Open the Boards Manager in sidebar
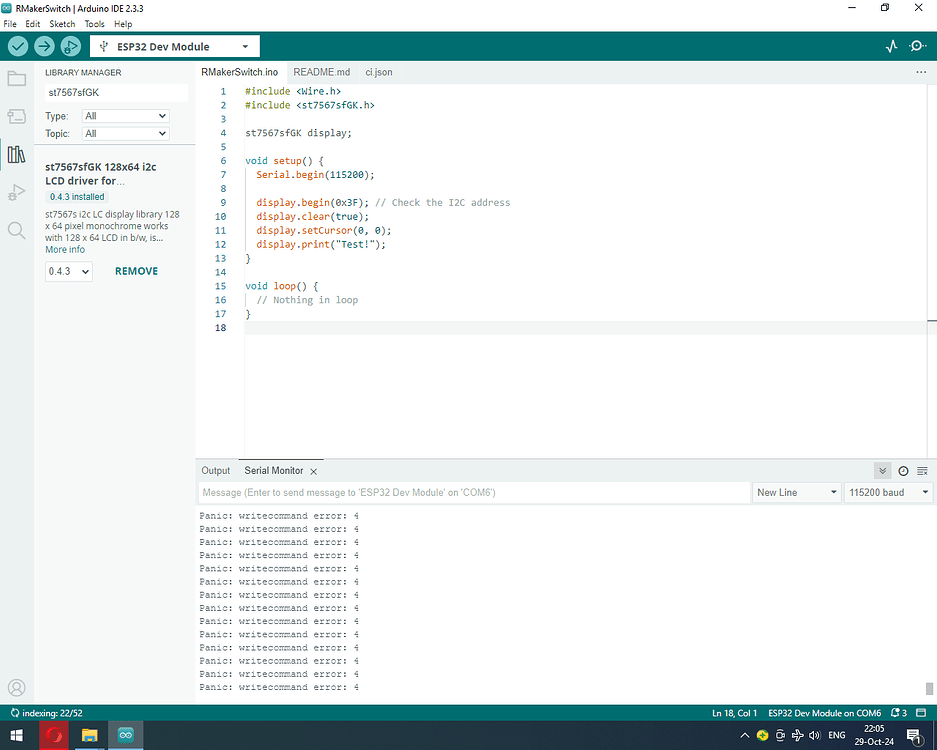Screen dimensions: 937x750 [16, 117]
